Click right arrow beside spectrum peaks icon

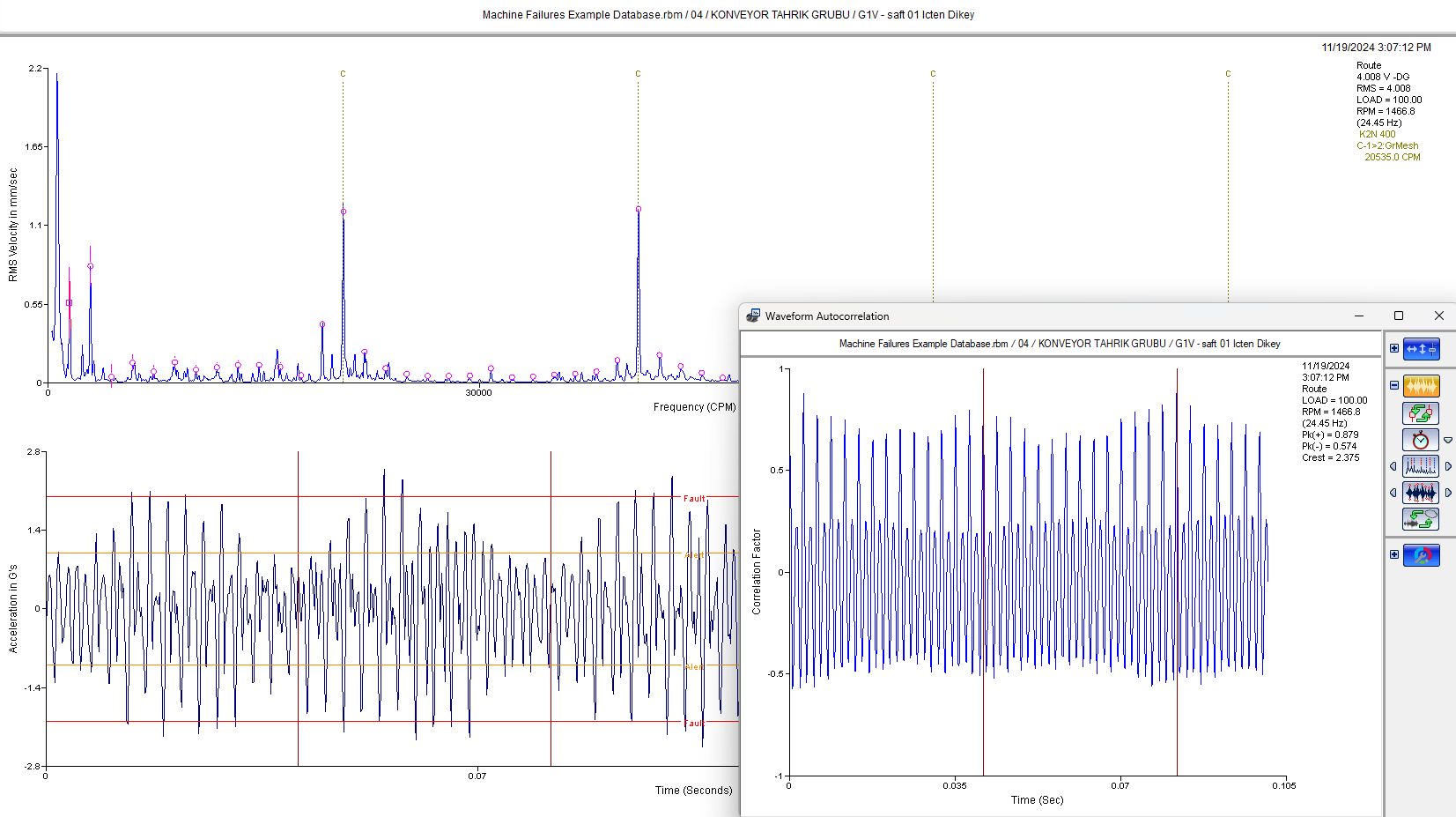[1448, 466]
